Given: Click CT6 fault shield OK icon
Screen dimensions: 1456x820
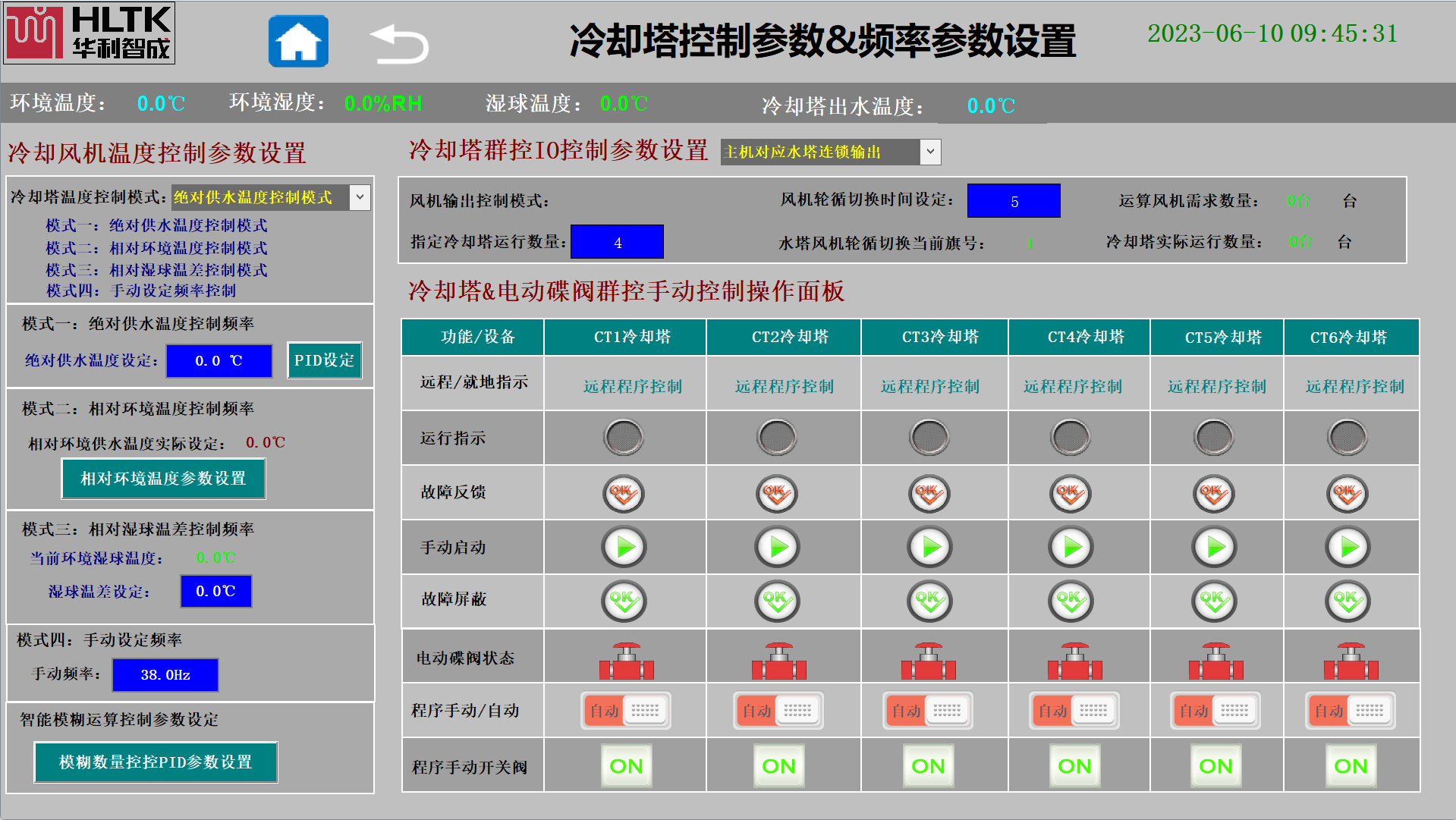Looking at the screenshot, I should click(1348, 601).
